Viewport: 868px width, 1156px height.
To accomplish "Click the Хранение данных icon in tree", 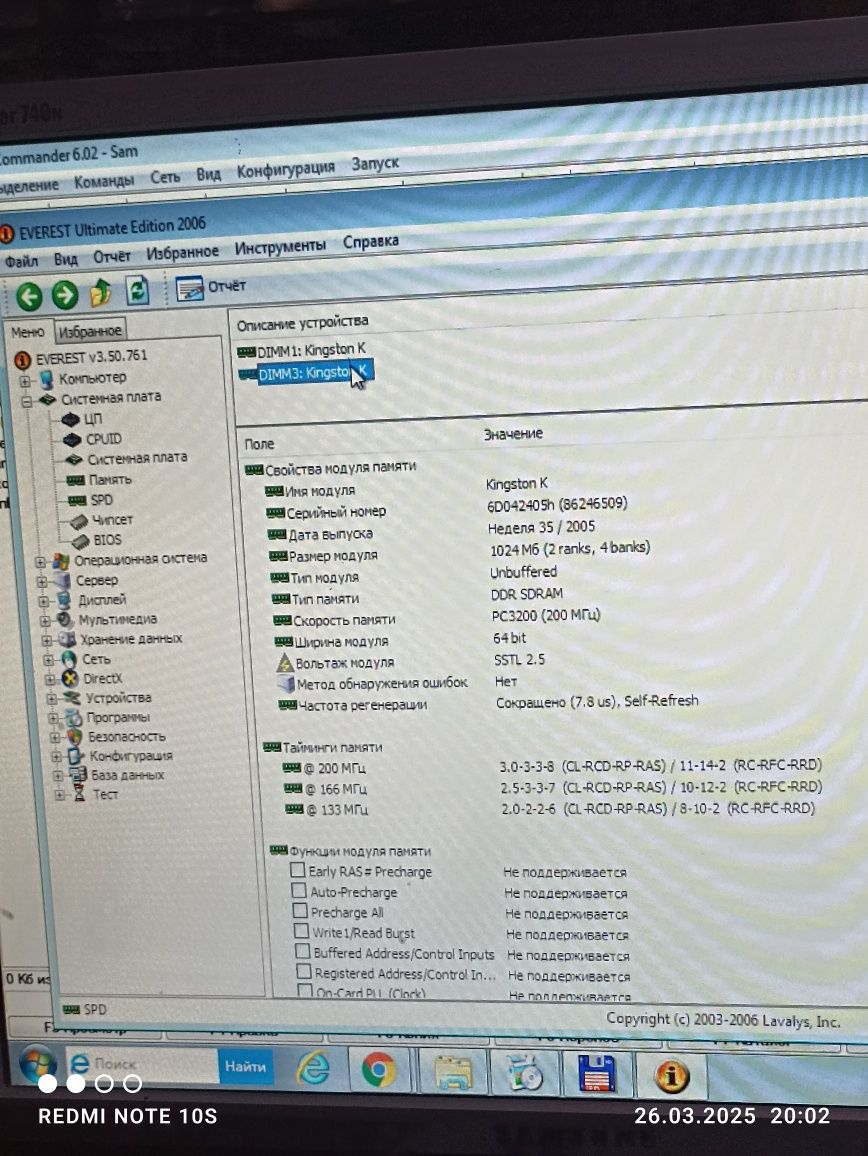I will (x=67, y=639).
